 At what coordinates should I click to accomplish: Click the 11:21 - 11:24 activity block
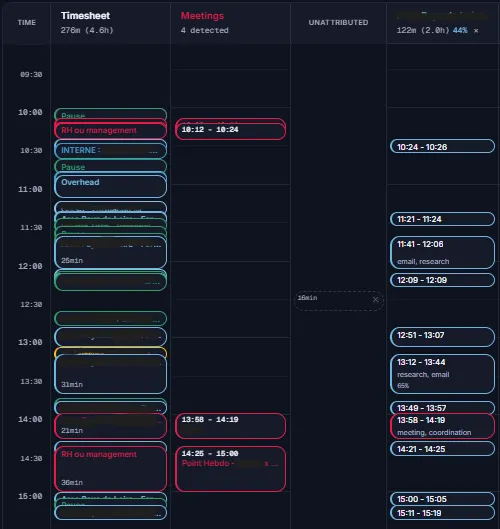click(x=442, y=219)
